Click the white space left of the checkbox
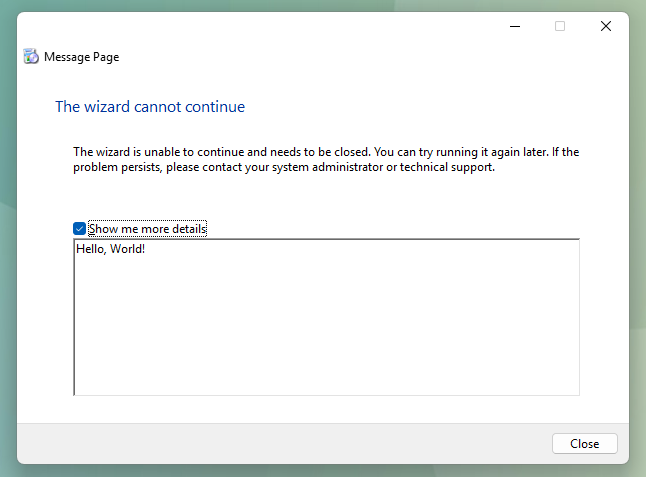Image resolution: width=646 pixels, height=477 pixels. (x=45, y=229)
